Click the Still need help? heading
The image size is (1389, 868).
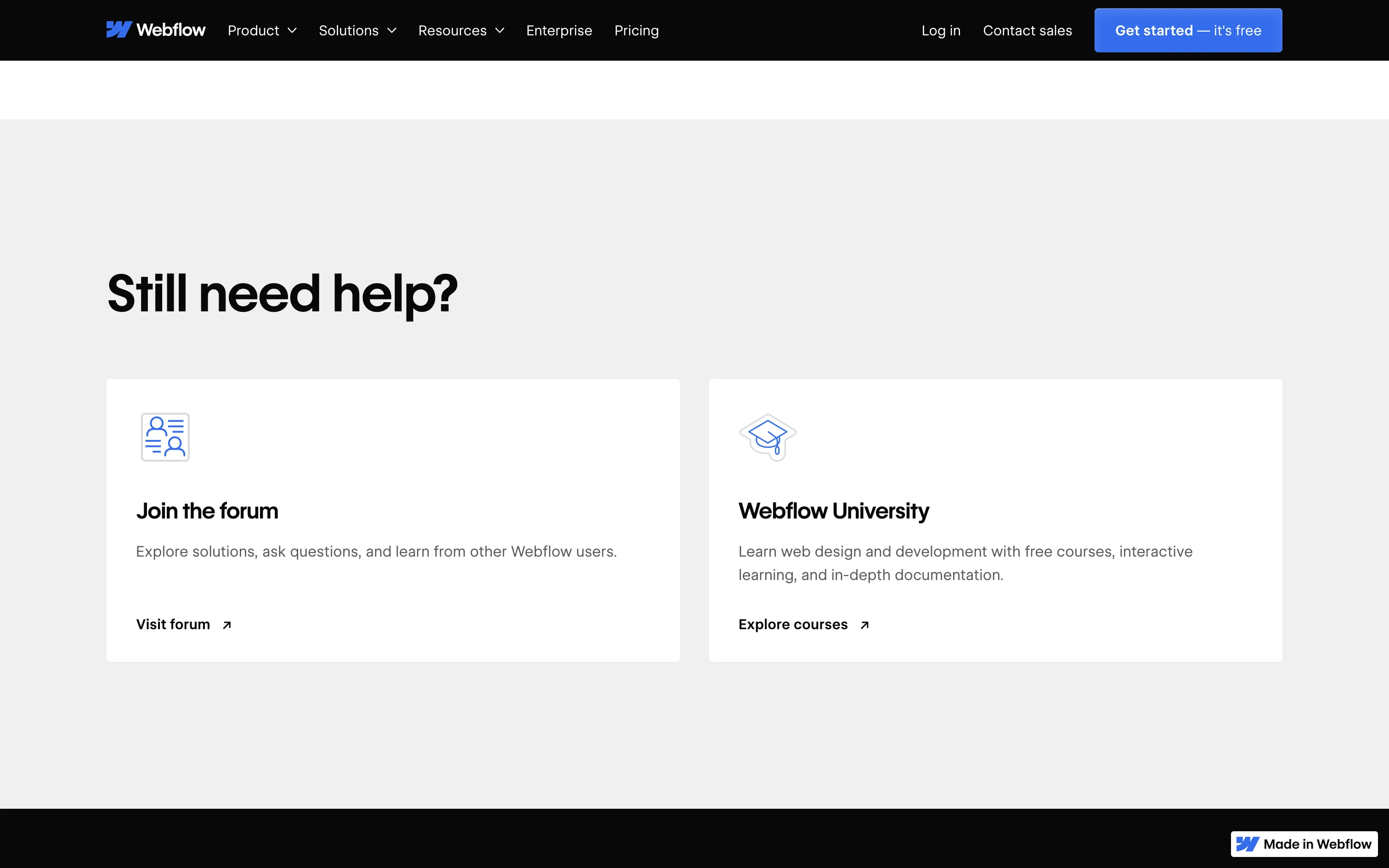[x=282, y=293]
